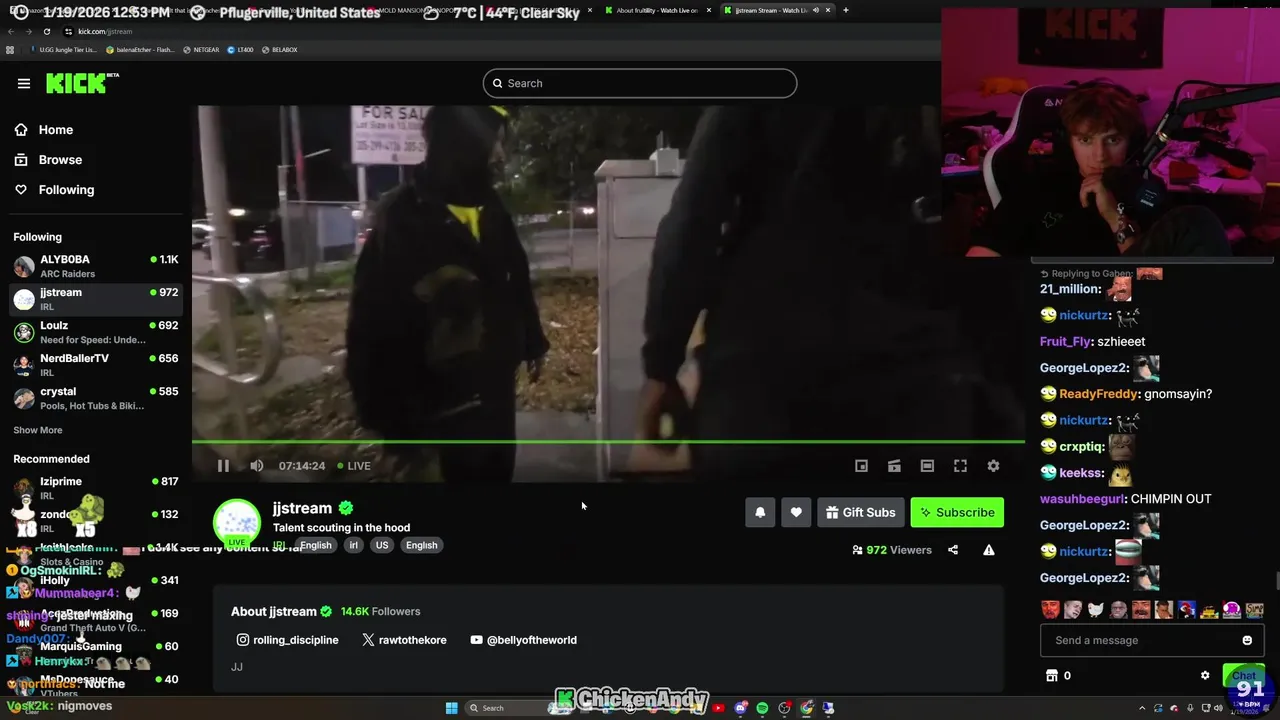
Task: Open Iziprime recommended channel
Action: pos(96,487)
